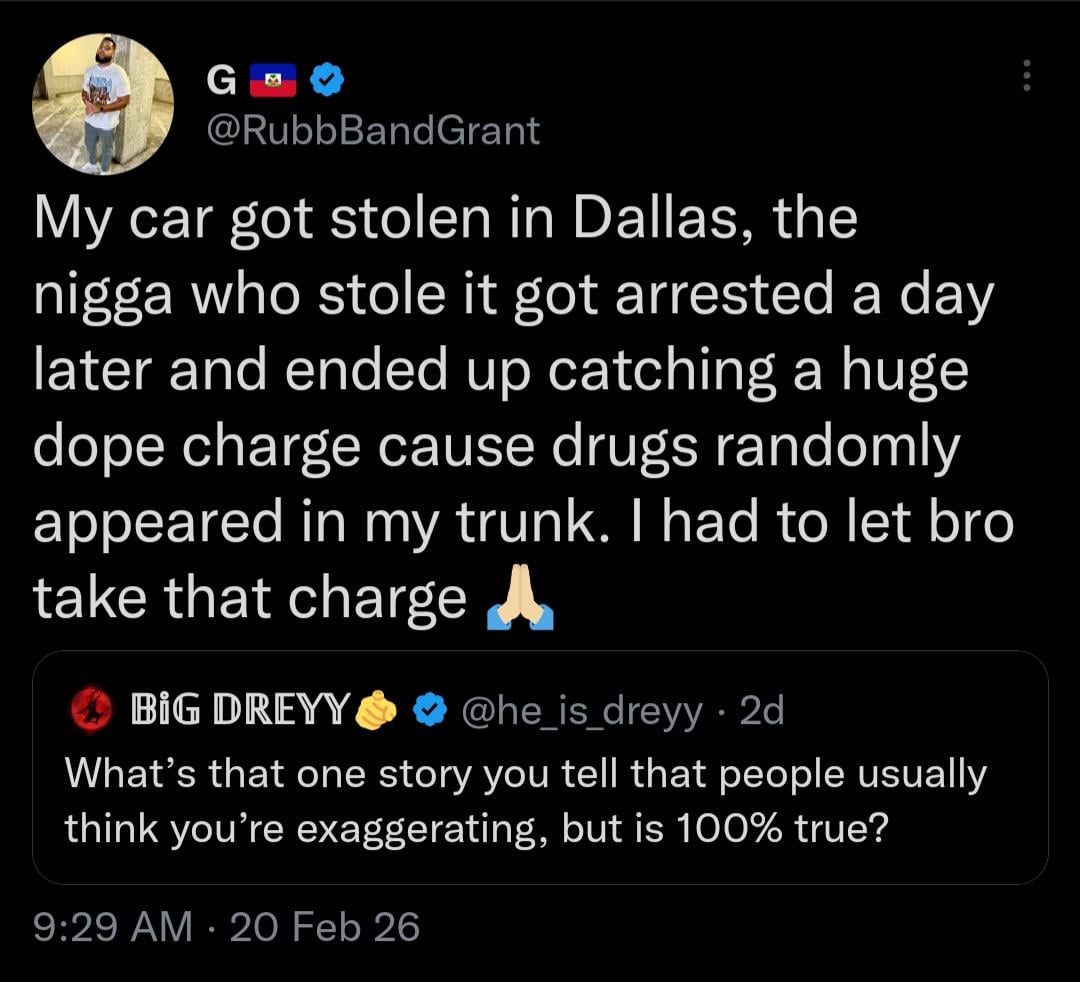Click the Haiti flag emoji beside the name

[x=272, y=80]
